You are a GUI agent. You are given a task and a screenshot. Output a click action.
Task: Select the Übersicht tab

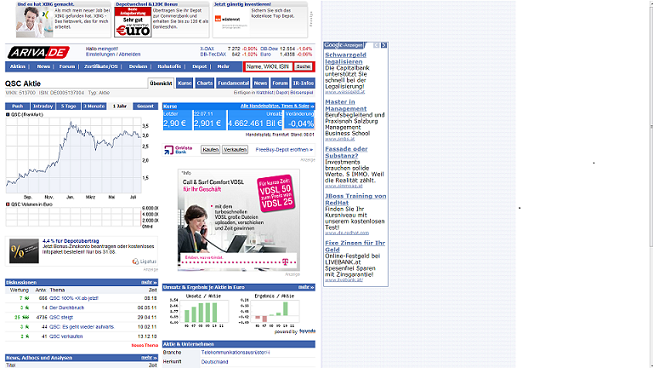point(161,83)
